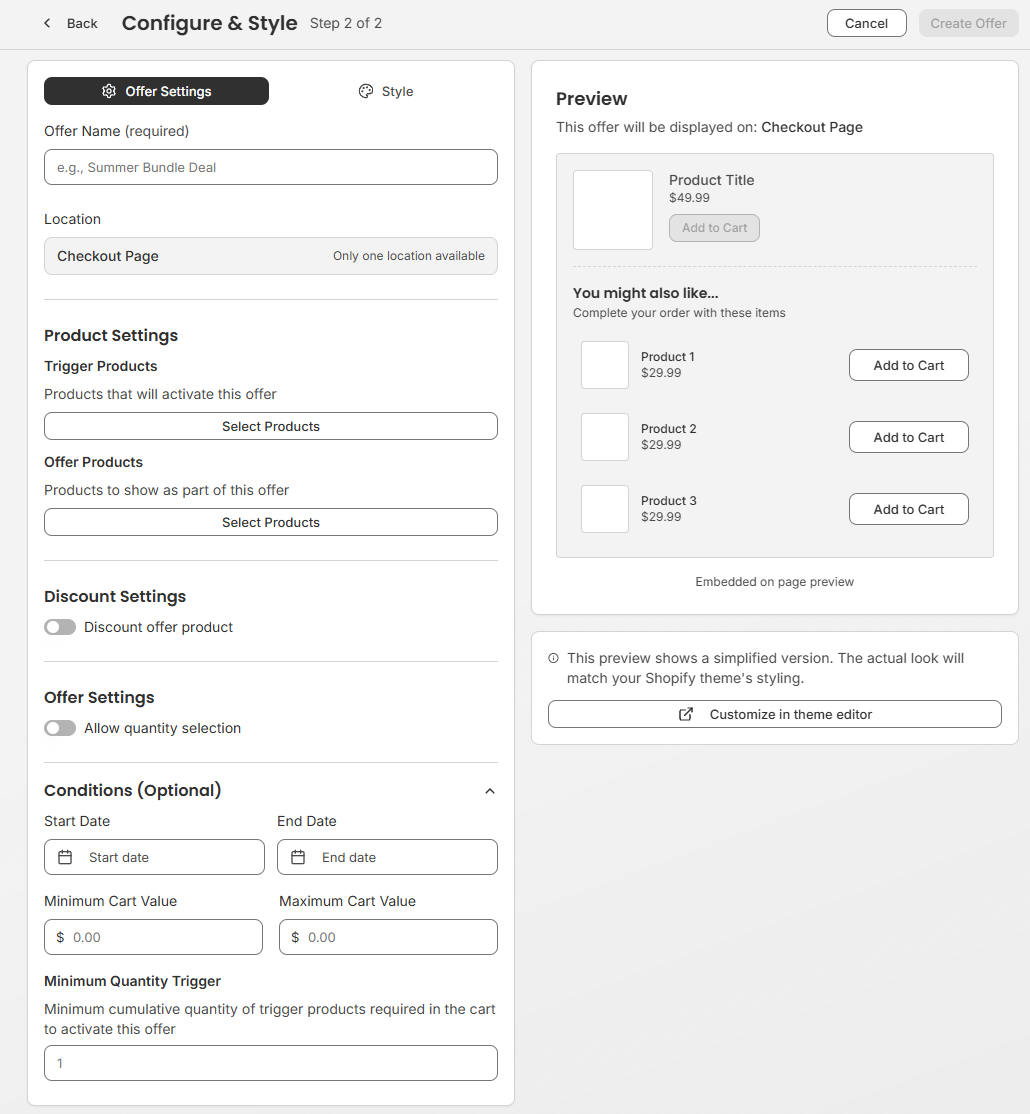1030x1114 pixels.
Task: Open the Start date picker field
Action: 154,857
